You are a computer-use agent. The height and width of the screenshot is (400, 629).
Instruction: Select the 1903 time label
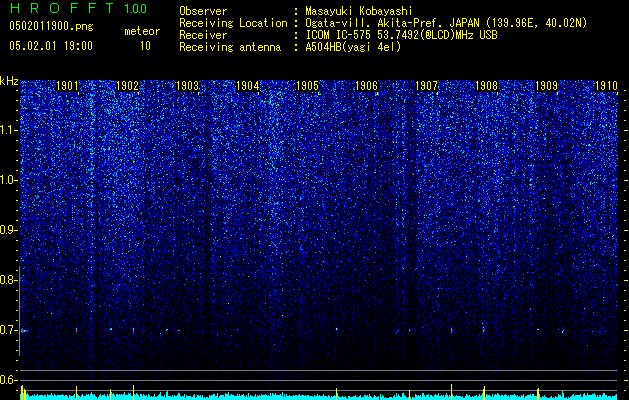187,86
